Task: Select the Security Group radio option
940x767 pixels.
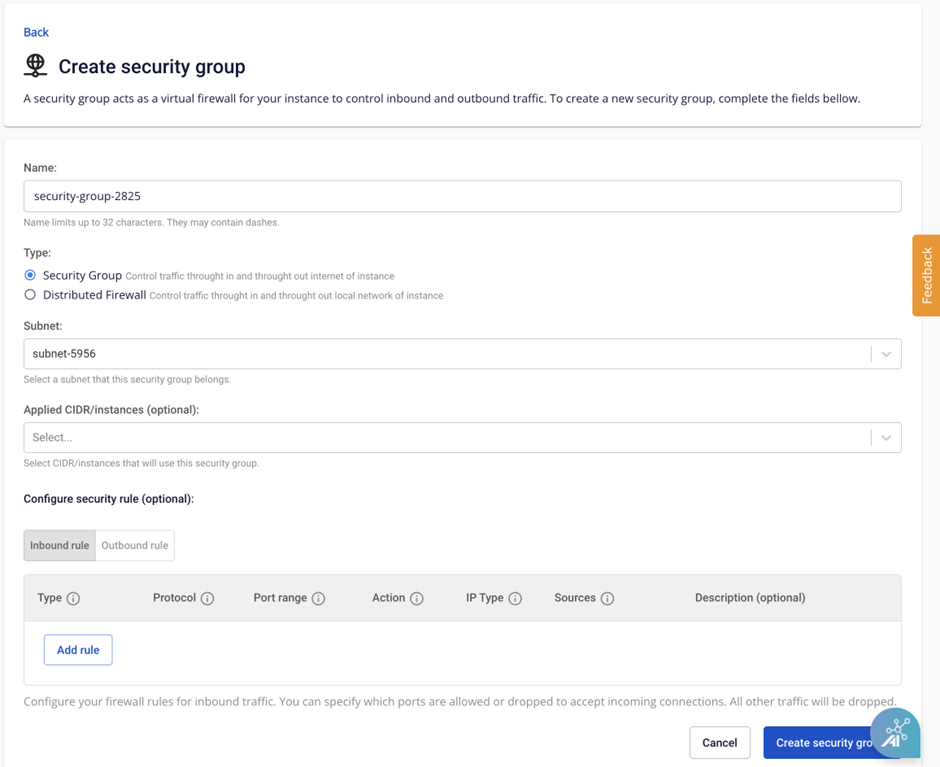Action: 30,275
